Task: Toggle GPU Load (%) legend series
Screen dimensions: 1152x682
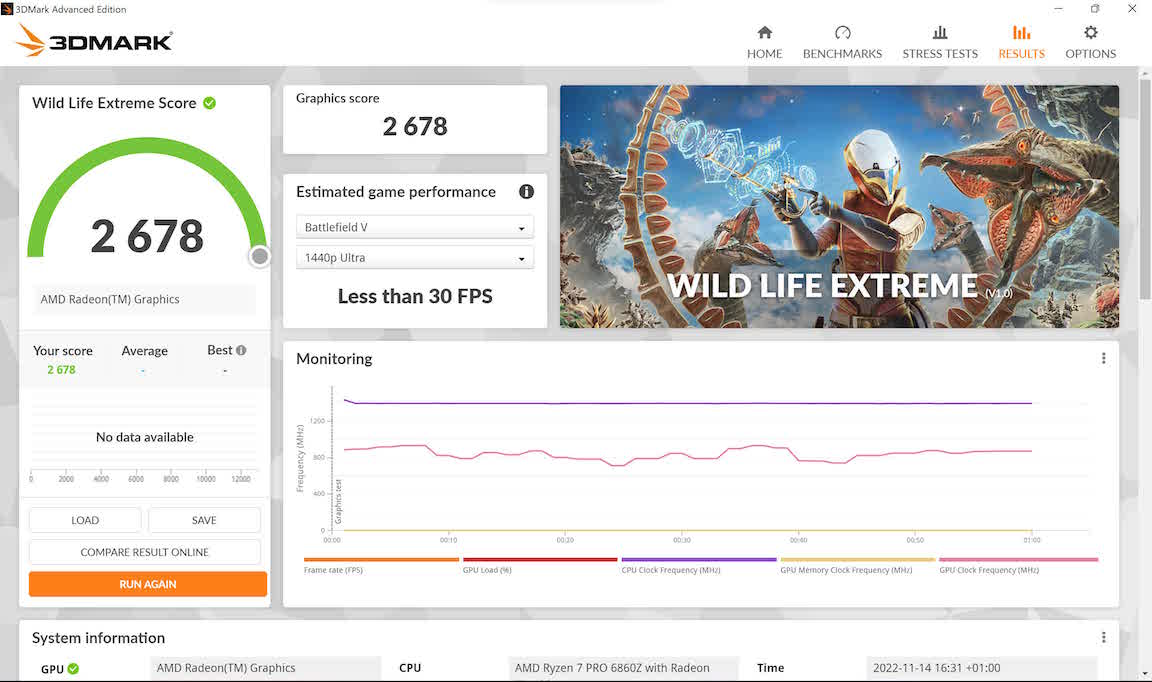Action: (487, 570)
